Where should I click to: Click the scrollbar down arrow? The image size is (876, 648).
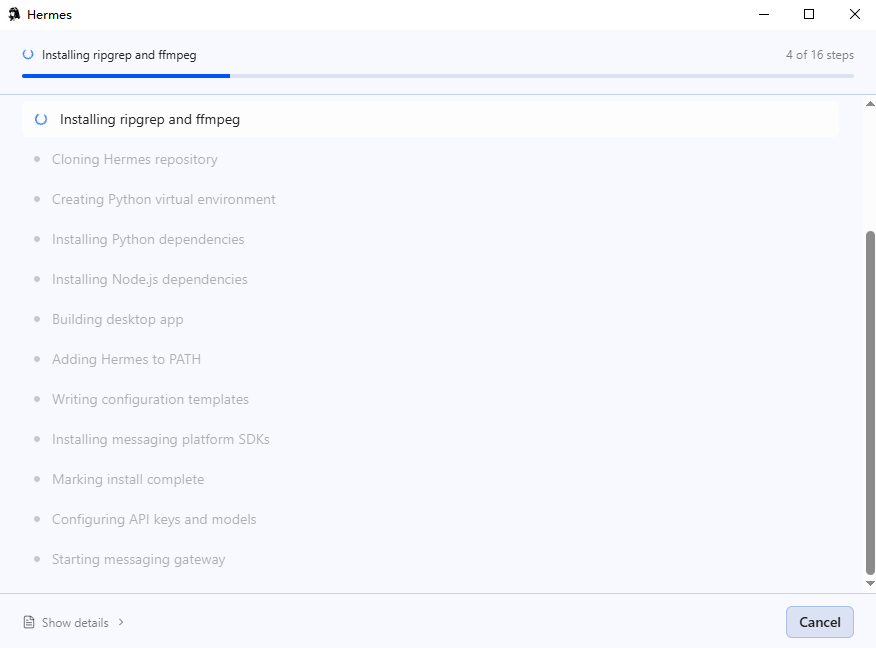870,583
